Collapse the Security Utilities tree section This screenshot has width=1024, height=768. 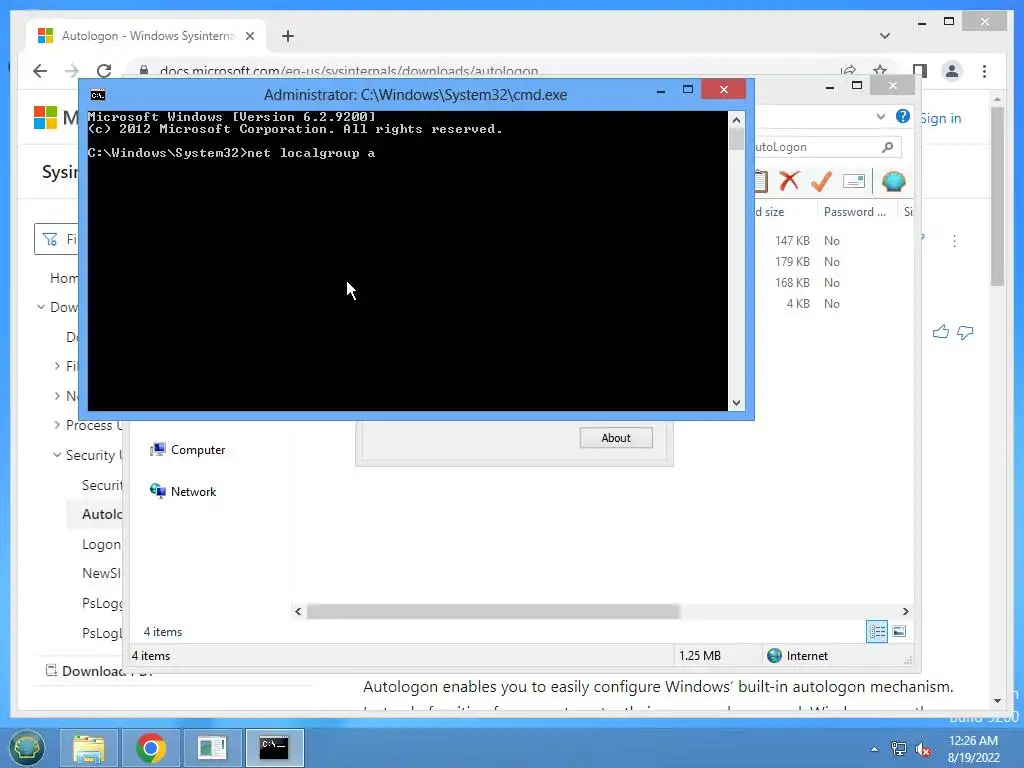click(57, 455)
